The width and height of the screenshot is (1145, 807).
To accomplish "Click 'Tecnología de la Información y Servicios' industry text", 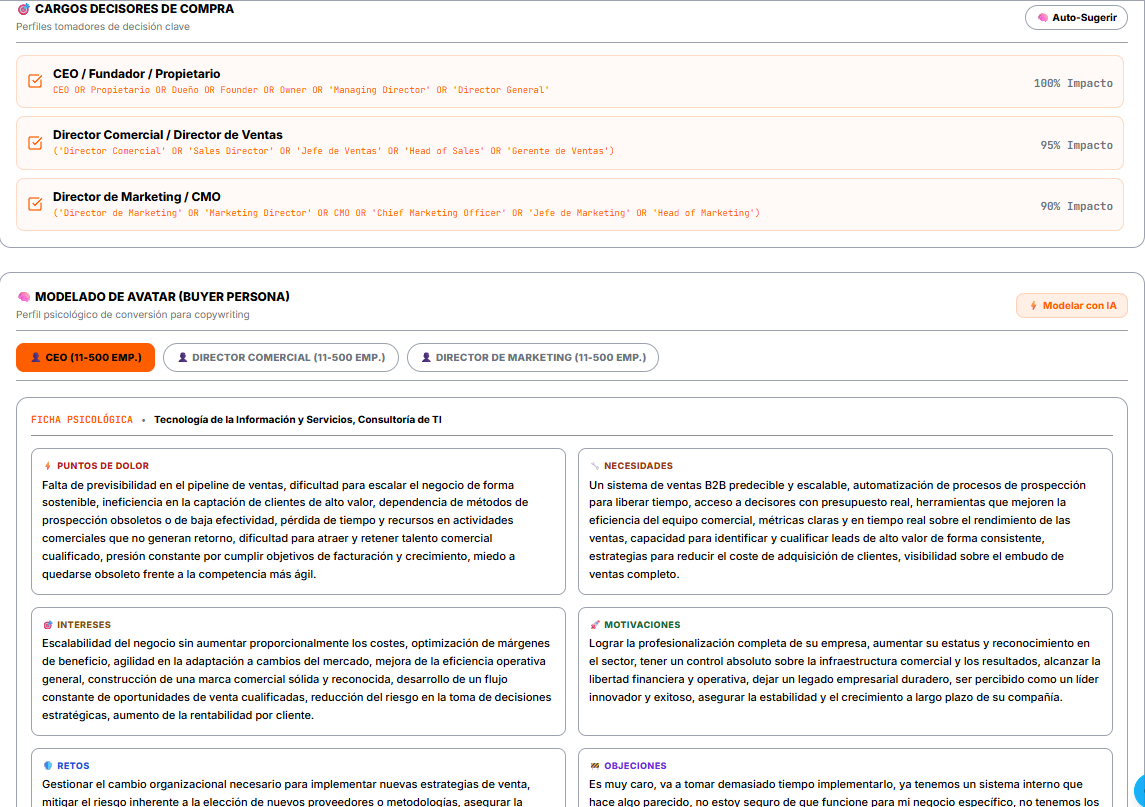I will 254,420.
